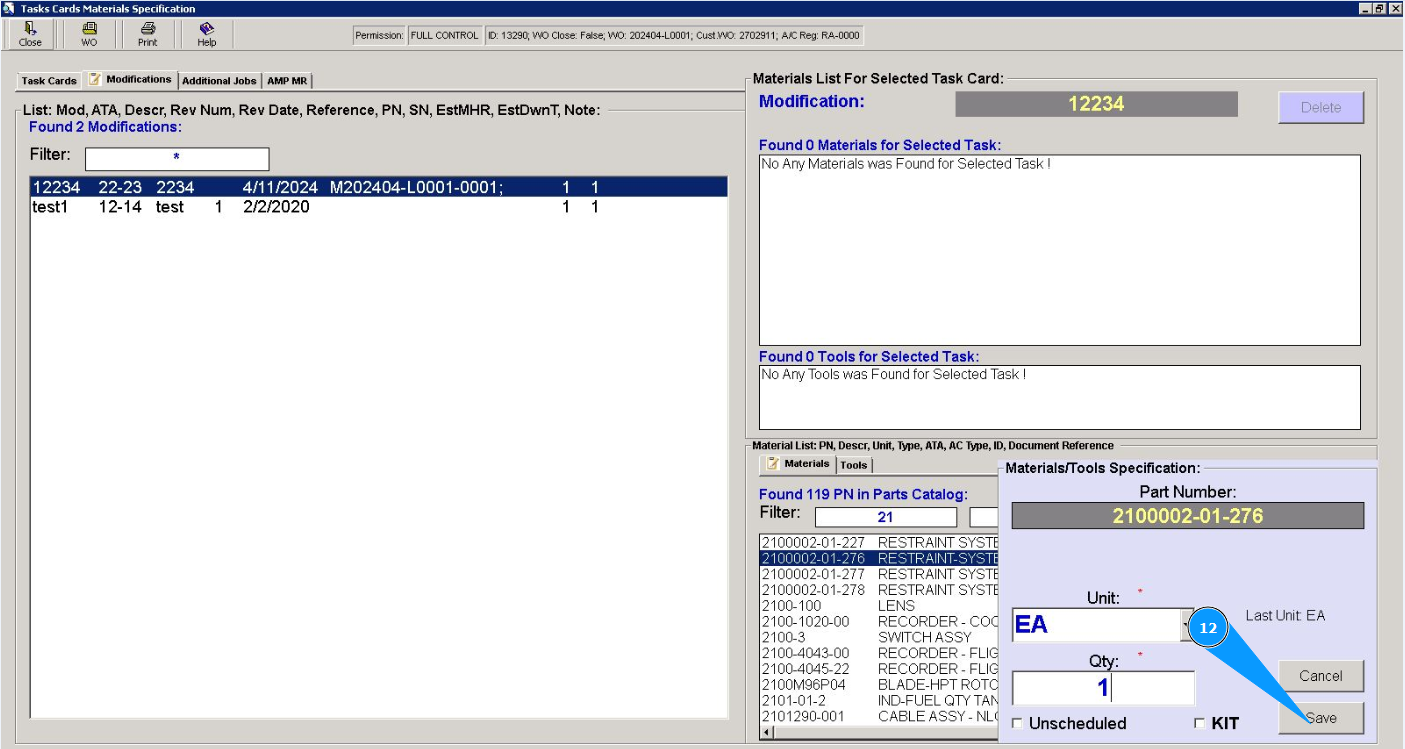Image resolution: width=1405 pixels, height=749 pixels.
Task: Click the Cancel button
Action: 1320,676
